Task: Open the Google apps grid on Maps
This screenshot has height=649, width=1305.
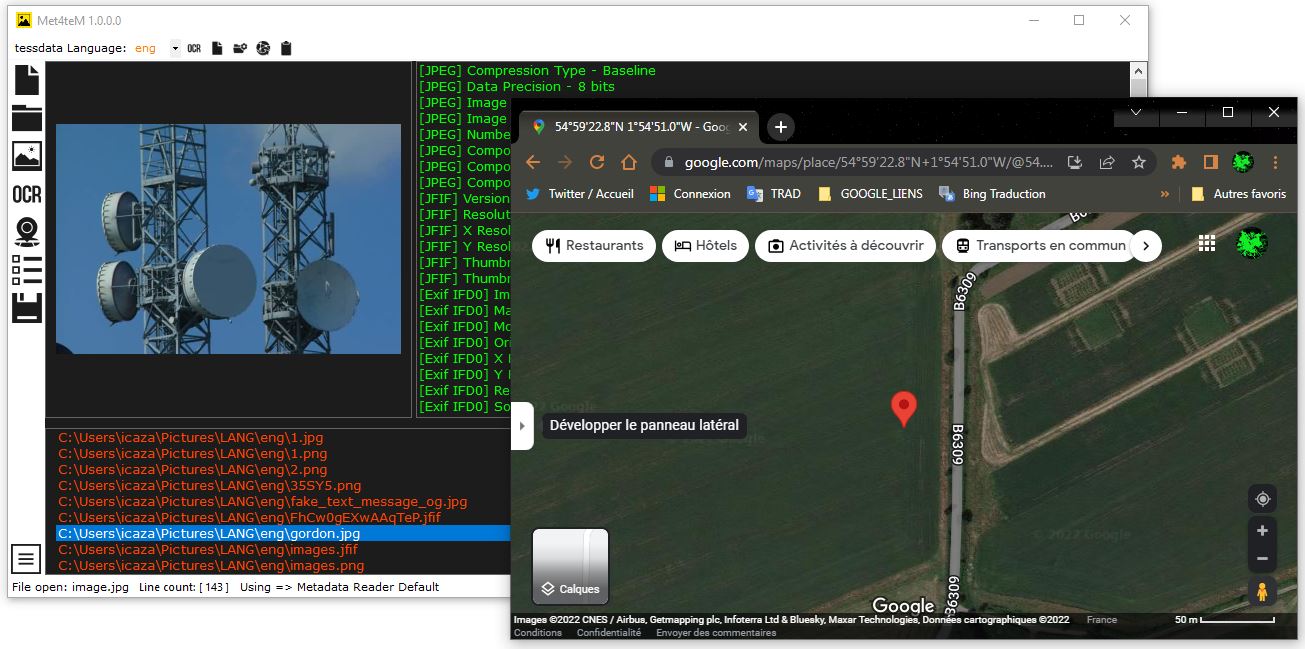Action: pos(1207,244)
